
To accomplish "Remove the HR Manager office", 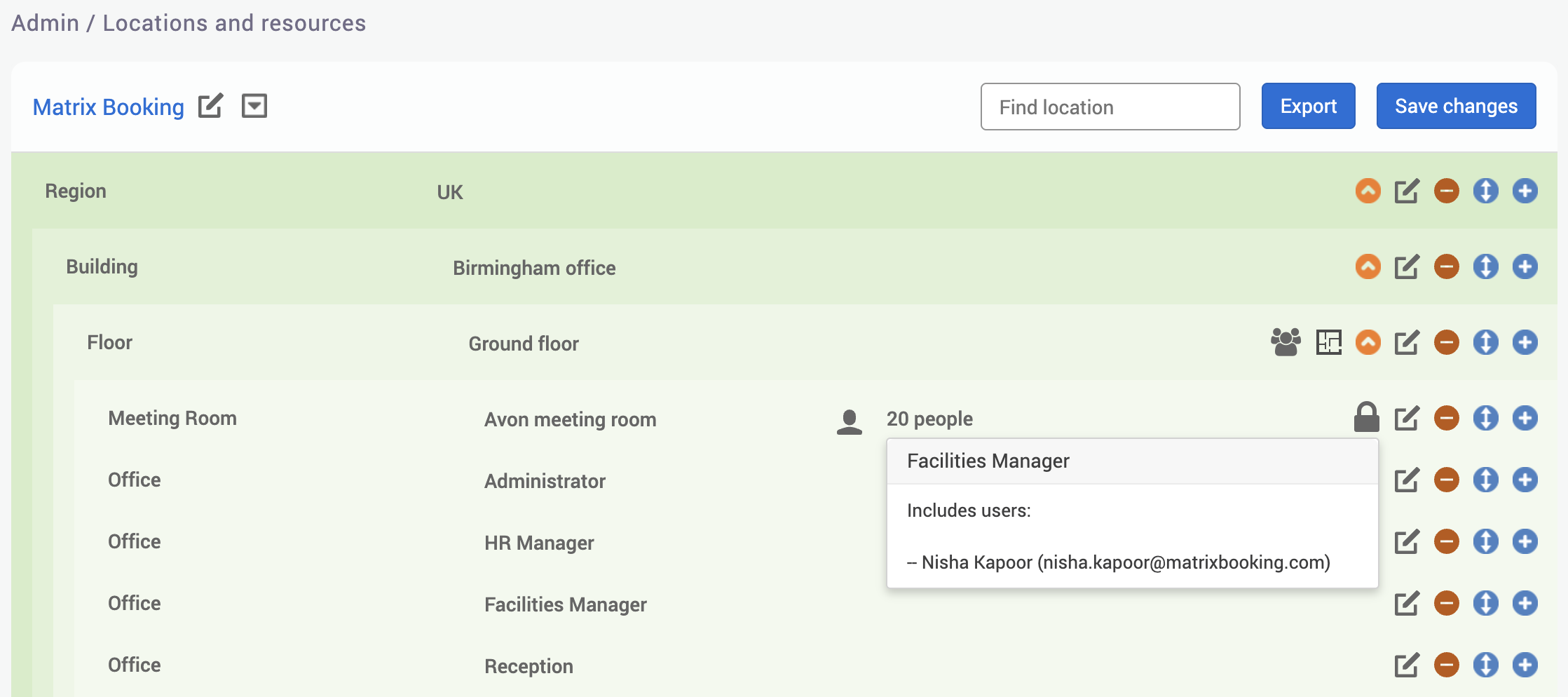I will (1446, 541).
